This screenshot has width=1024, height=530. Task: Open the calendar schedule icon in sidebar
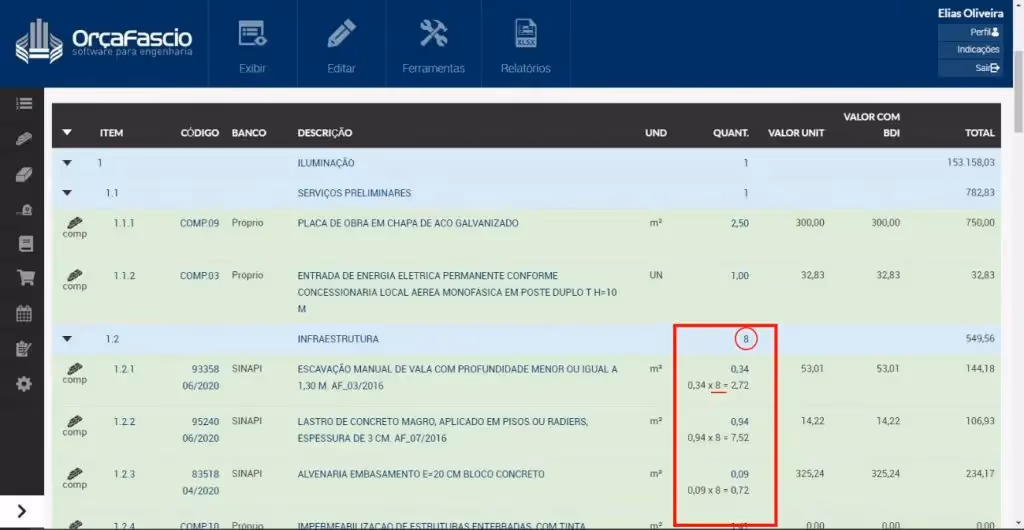[24, 313]
